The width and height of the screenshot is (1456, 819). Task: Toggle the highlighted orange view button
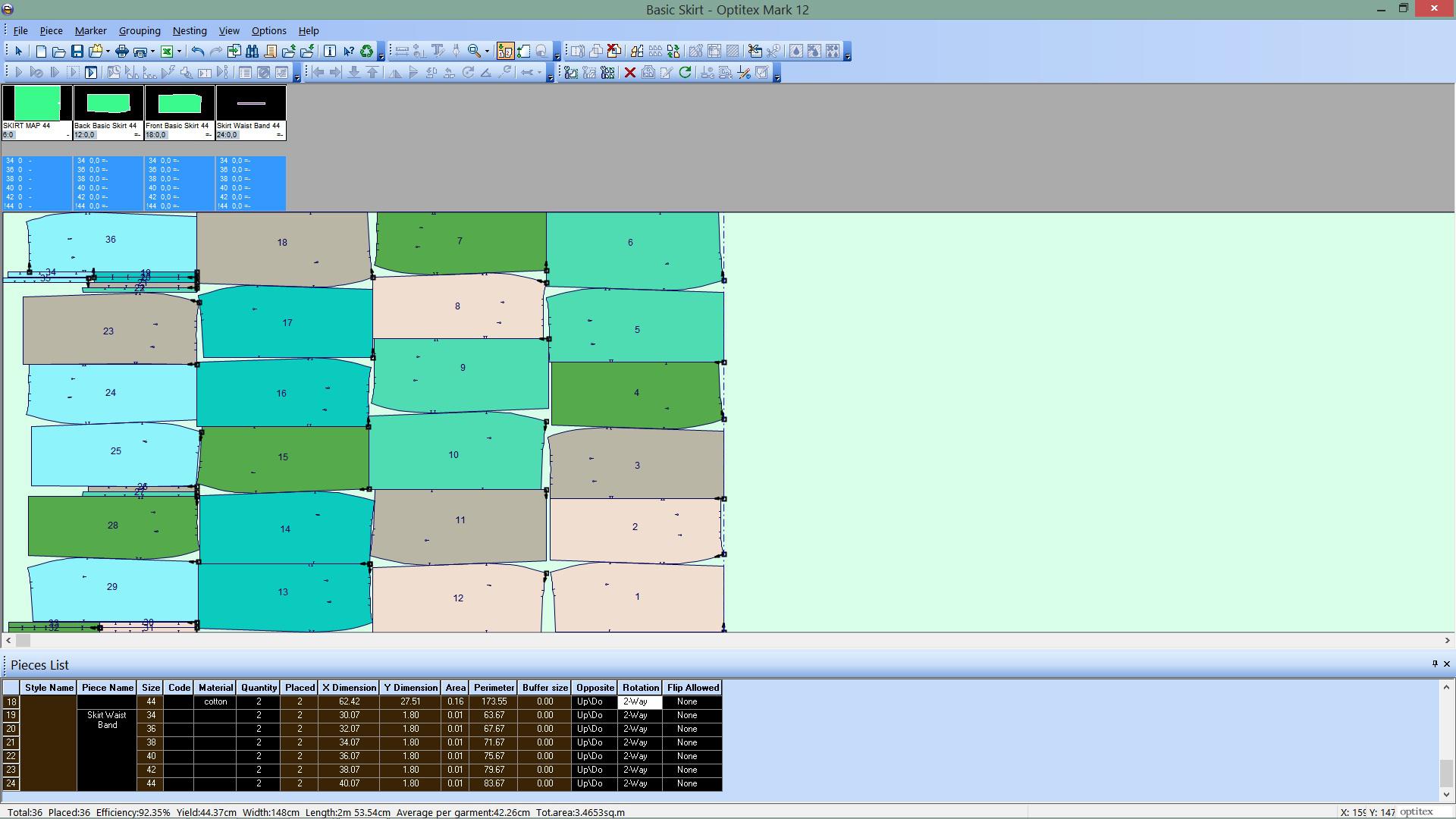(x=504, y=52)
